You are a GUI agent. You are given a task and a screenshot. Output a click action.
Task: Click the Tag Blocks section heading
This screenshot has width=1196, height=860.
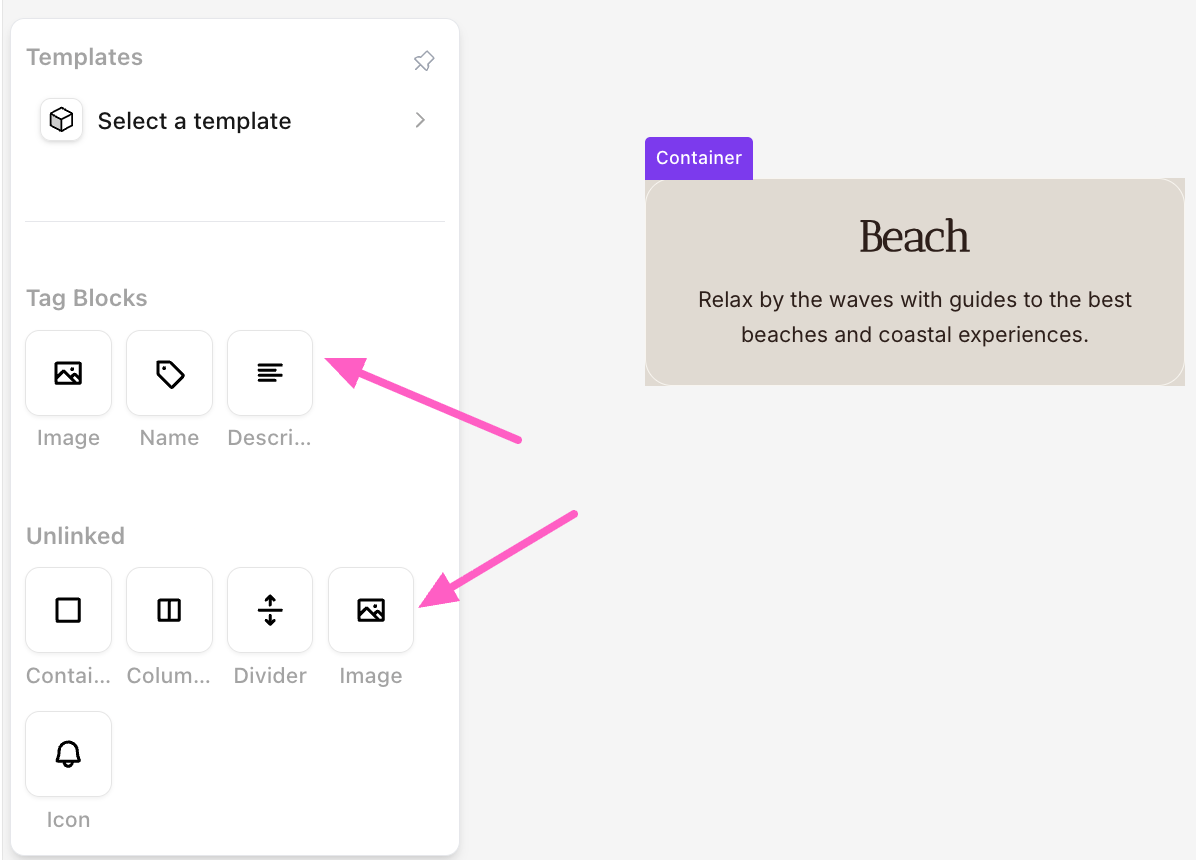[86, 298]
